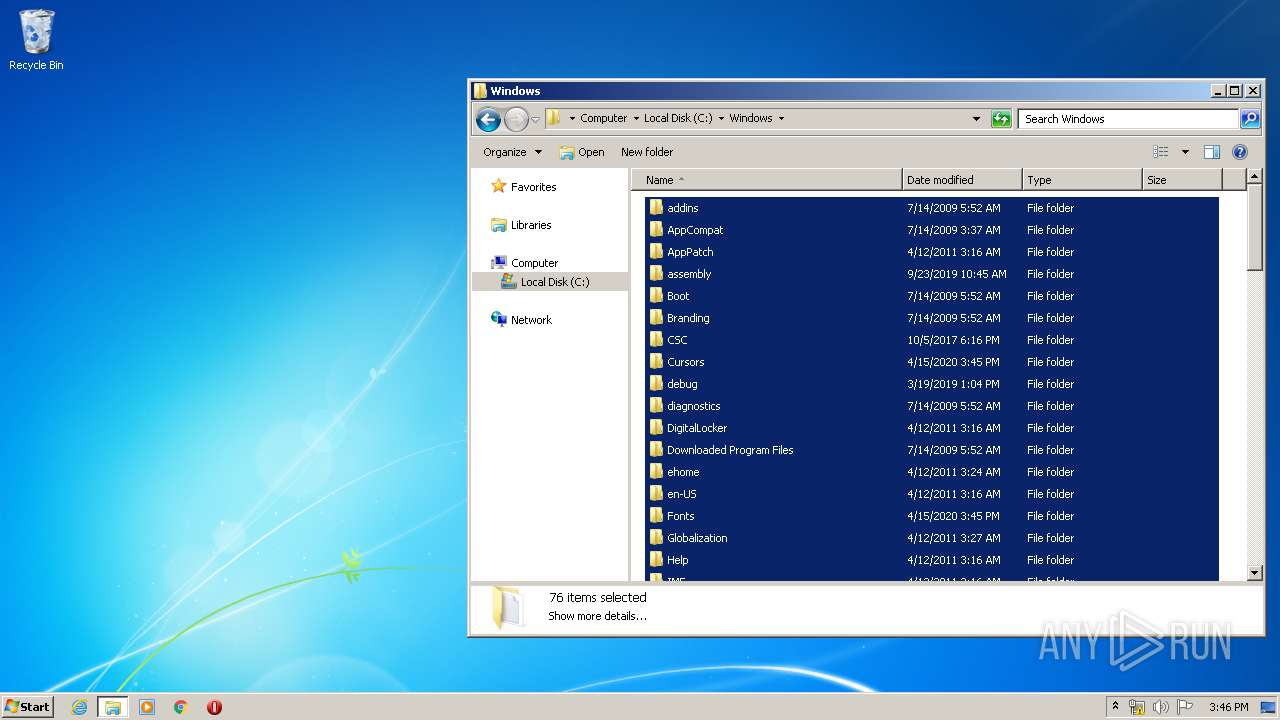Screen dimensions: 1280x720
Task: Open Google Chrome from taskbar
Action: tap(181, 707)
